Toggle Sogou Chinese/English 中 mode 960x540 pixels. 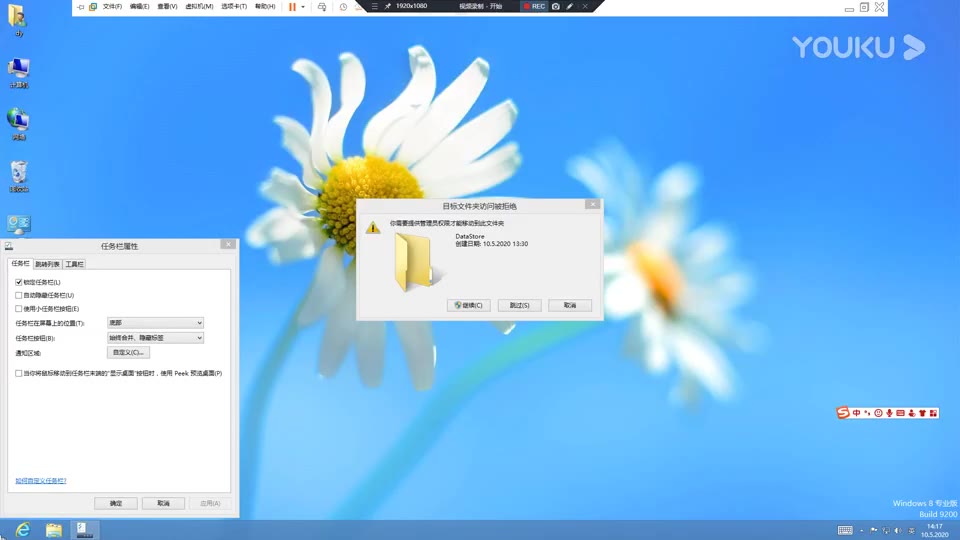pyautogui.click(x=857, y=413)
